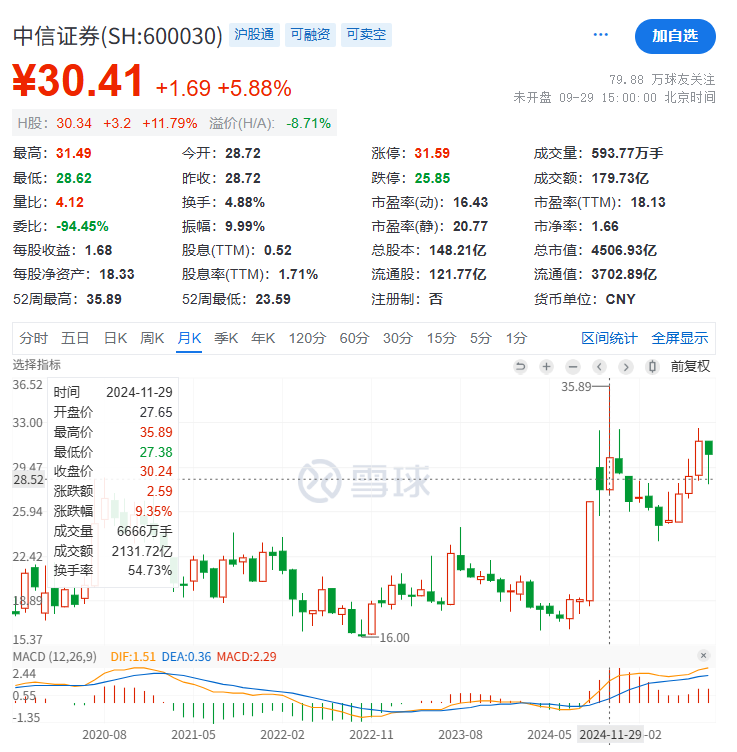Add stock to watchlist with 加自选
The width and height of the screenshot is (737, 752).
(675, 36)
